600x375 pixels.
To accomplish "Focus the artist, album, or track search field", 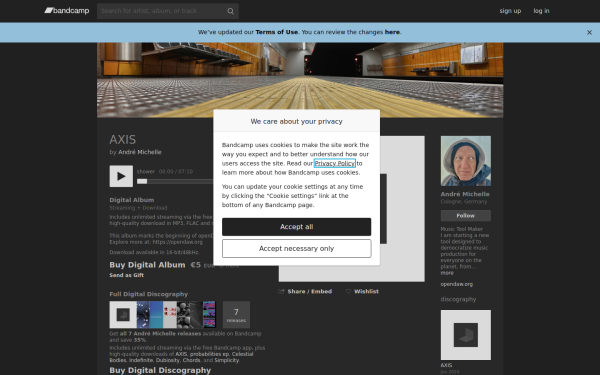I will coord(162,11).
